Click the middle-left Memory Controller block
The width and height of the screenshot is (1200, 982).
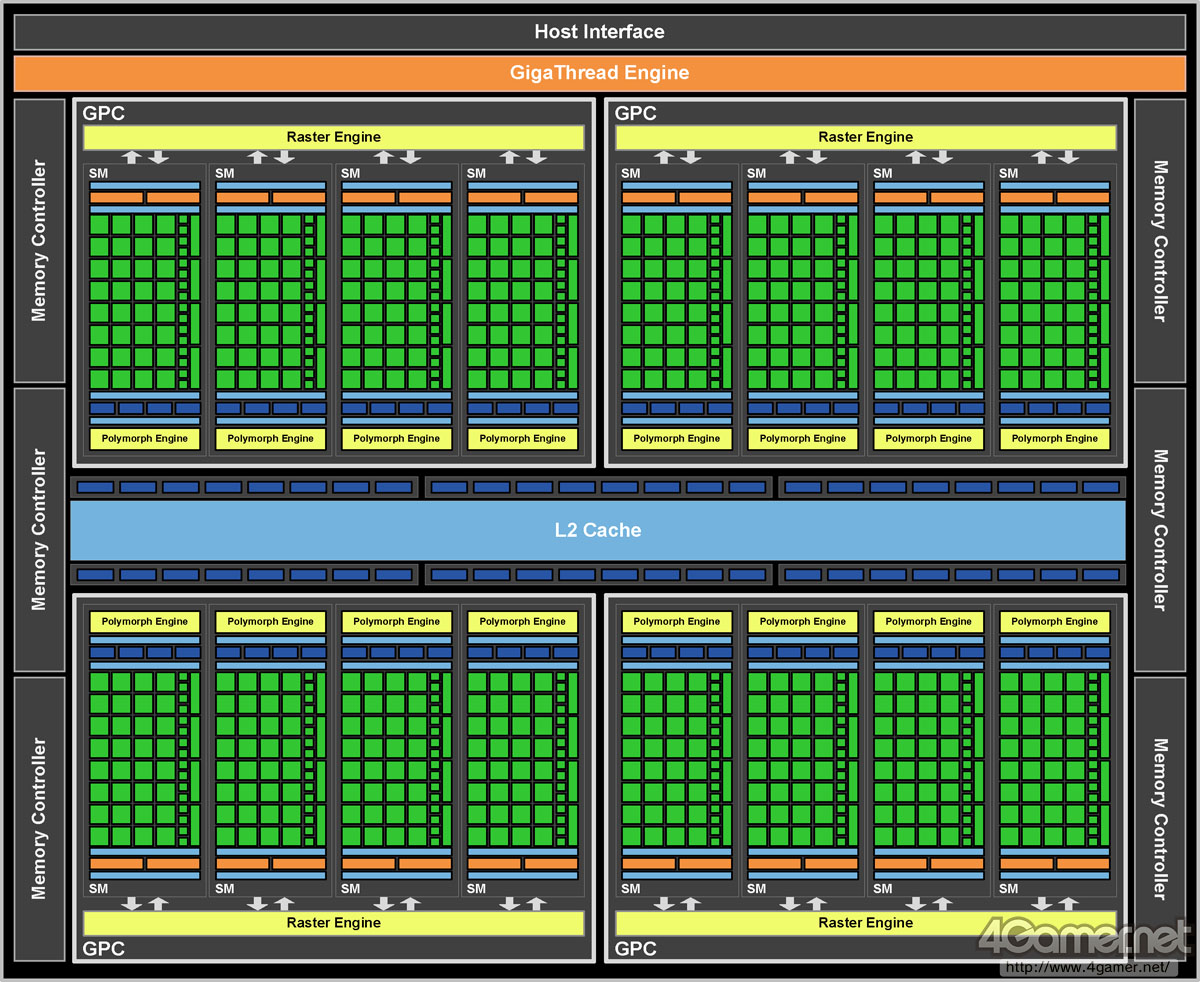click(39, 529)
